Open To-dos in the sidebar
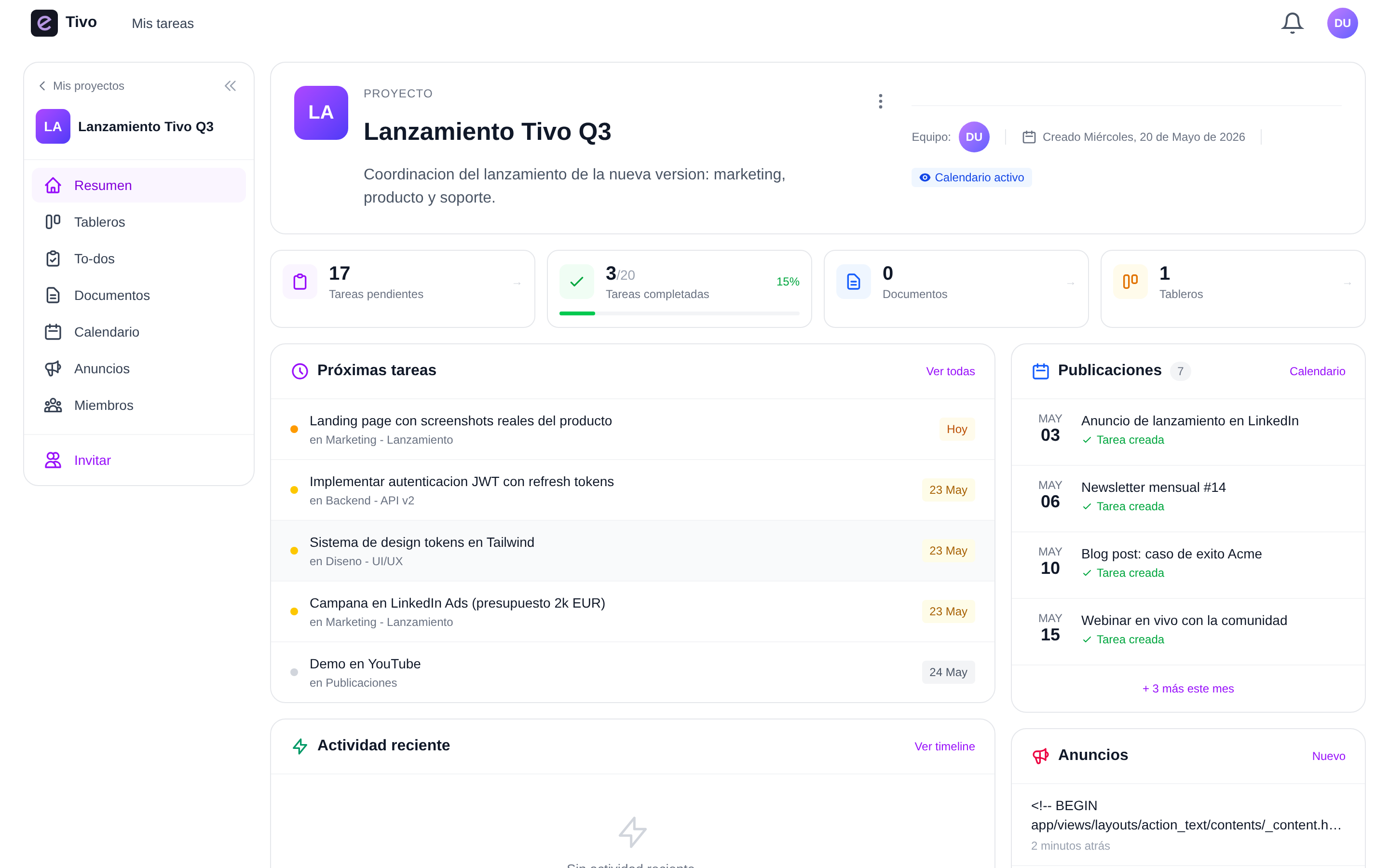Image resolution: width=1389 pixels, height=868 pixels. [139, 259]
